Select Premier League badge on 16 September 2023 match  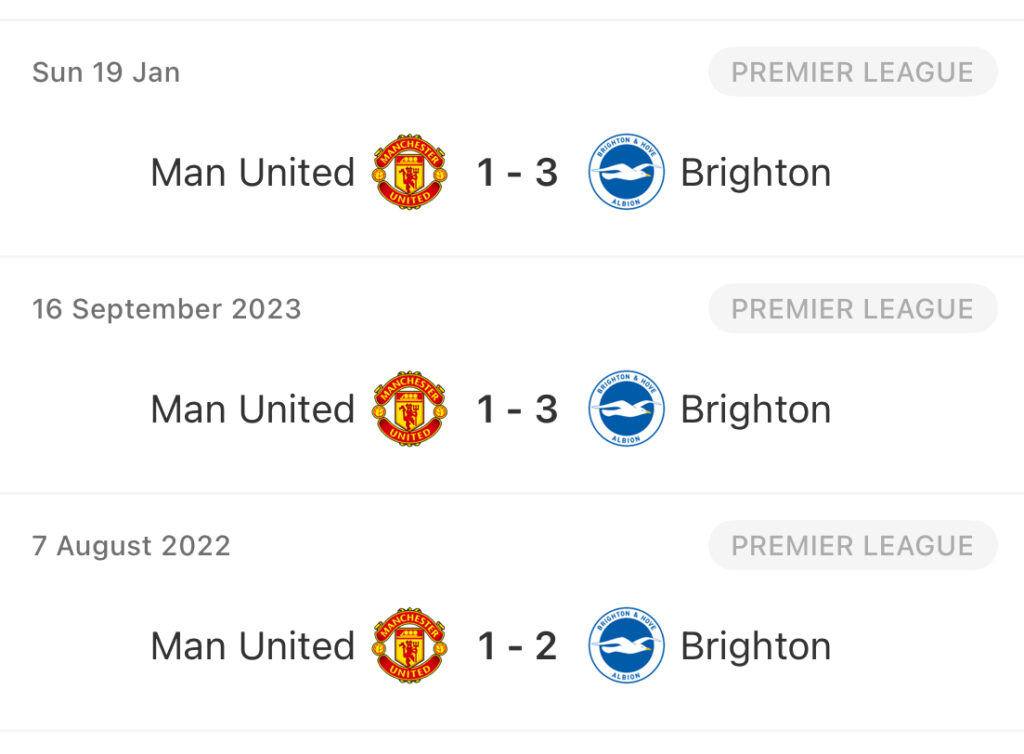pyautogui.click(x=852, y=309)
